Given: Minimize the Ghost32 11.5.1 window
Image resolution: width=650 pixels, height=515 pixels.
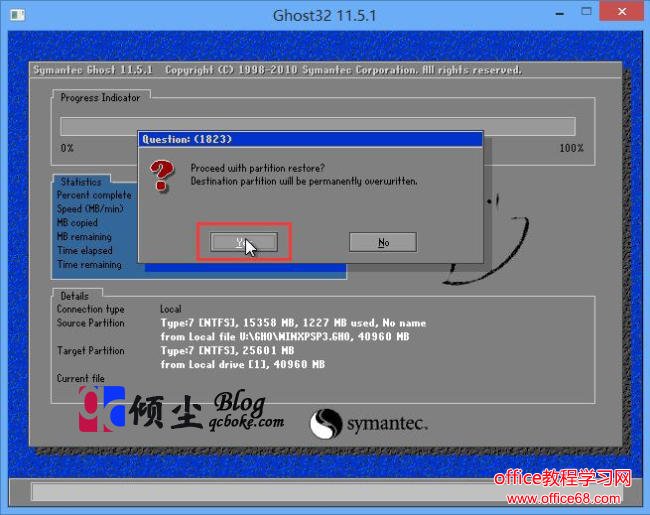Looking at the screenshot, I should coord(560,14).
